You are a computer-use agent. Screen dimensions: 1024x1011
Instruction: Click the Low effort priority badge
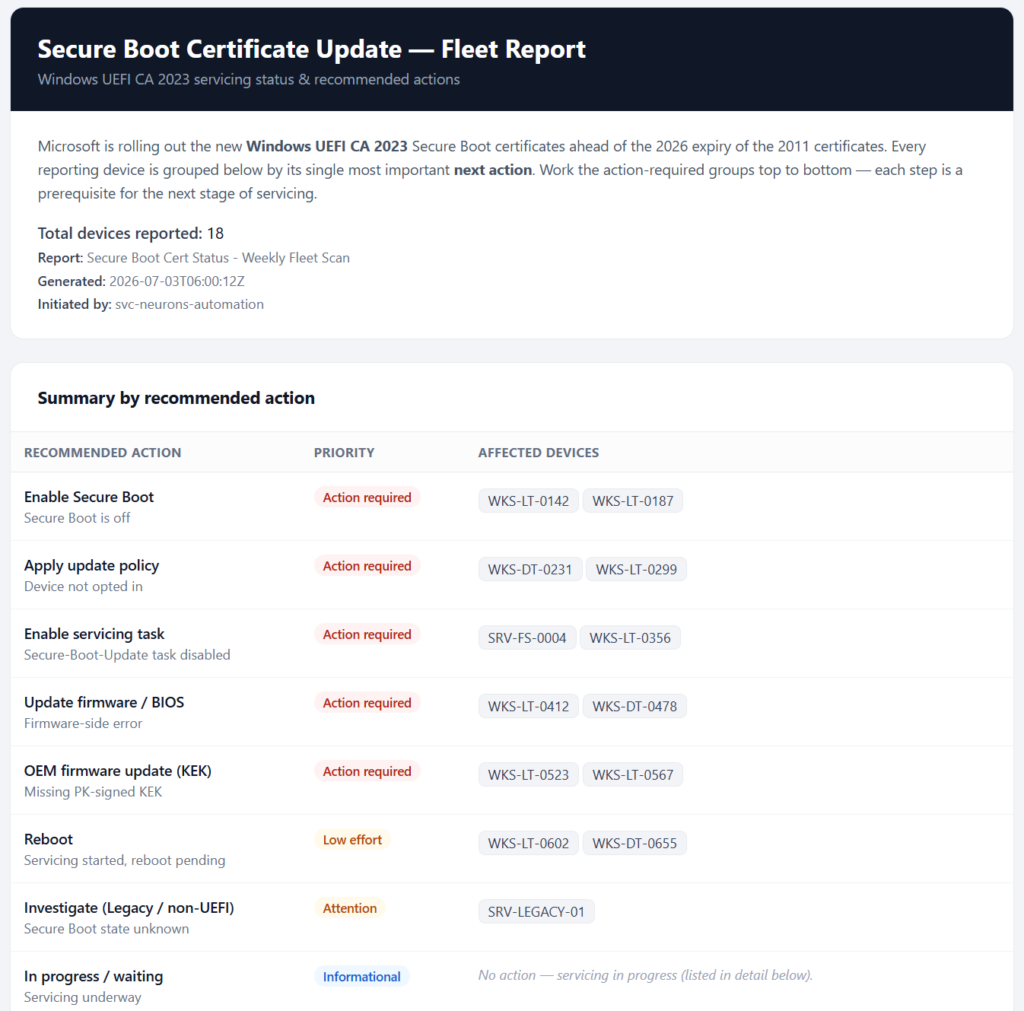point(352,840)
